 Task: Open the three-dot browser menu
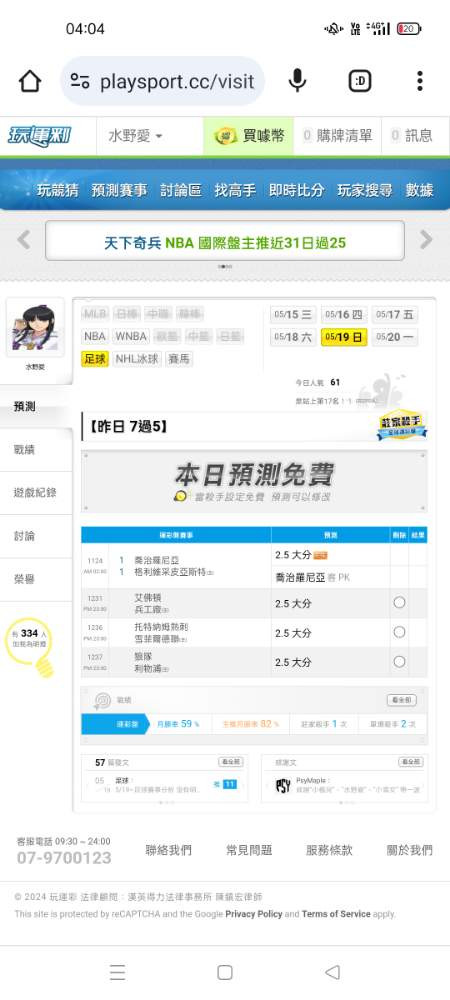click(x=419, y=81)
